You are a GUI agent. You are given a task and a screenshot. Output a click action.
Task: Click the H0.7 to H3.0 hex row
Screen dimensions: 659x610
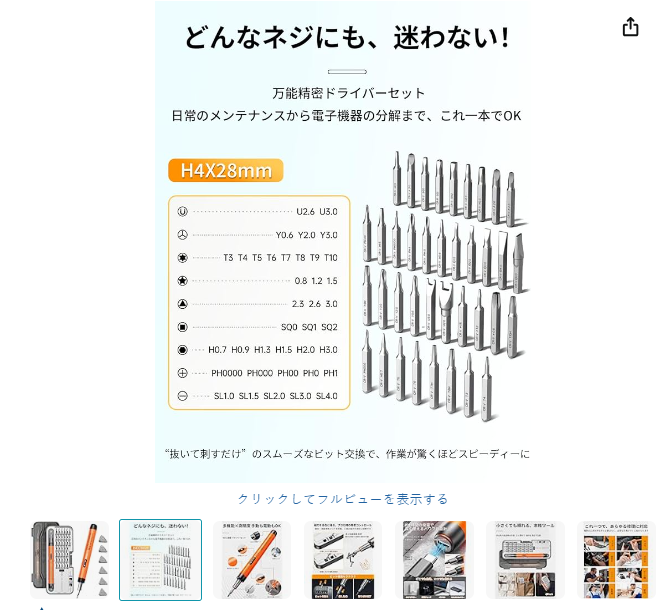tap(258, 350)
